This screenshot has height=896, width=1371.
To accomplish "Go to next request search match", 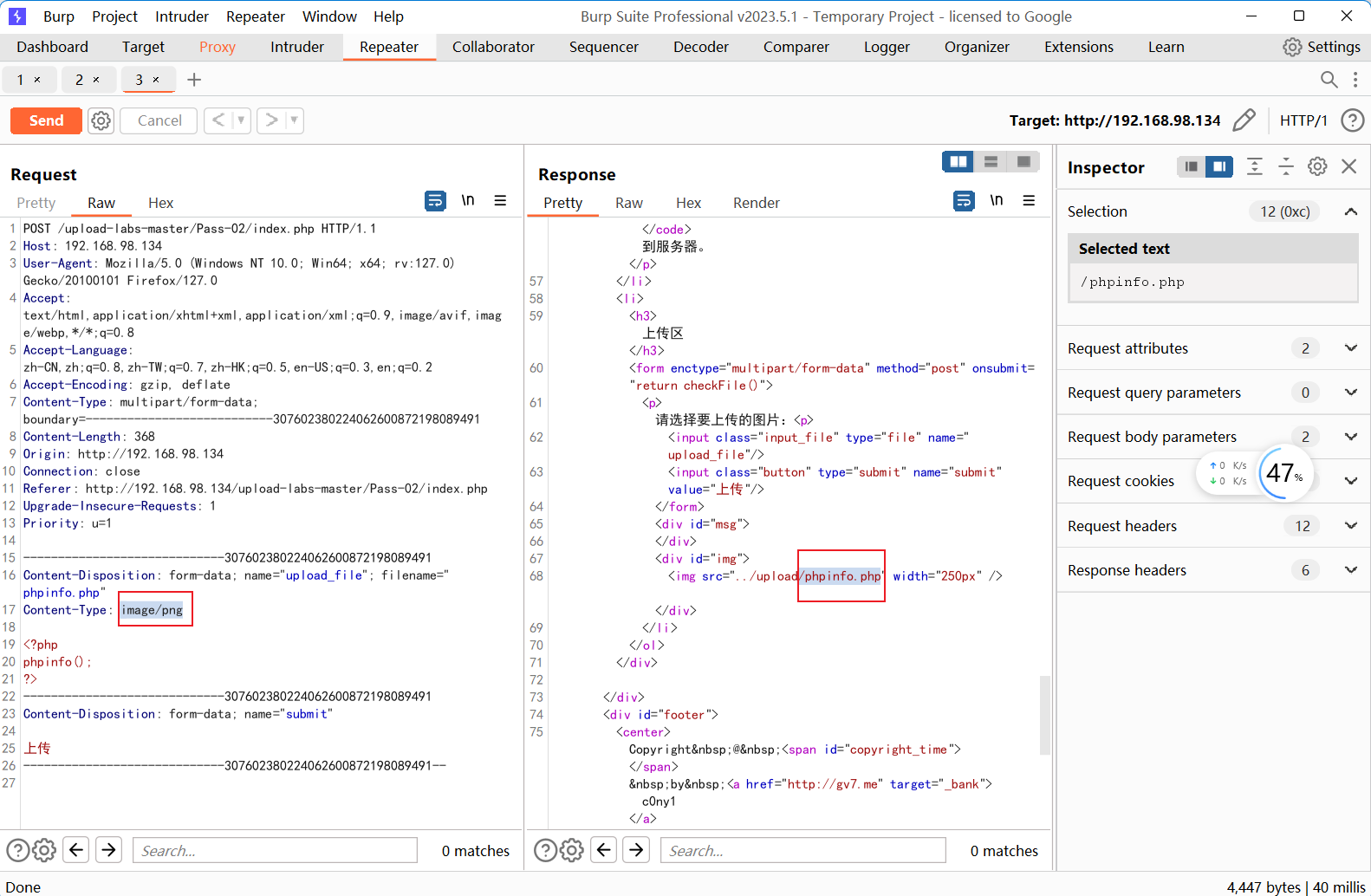I will [109, 850].
